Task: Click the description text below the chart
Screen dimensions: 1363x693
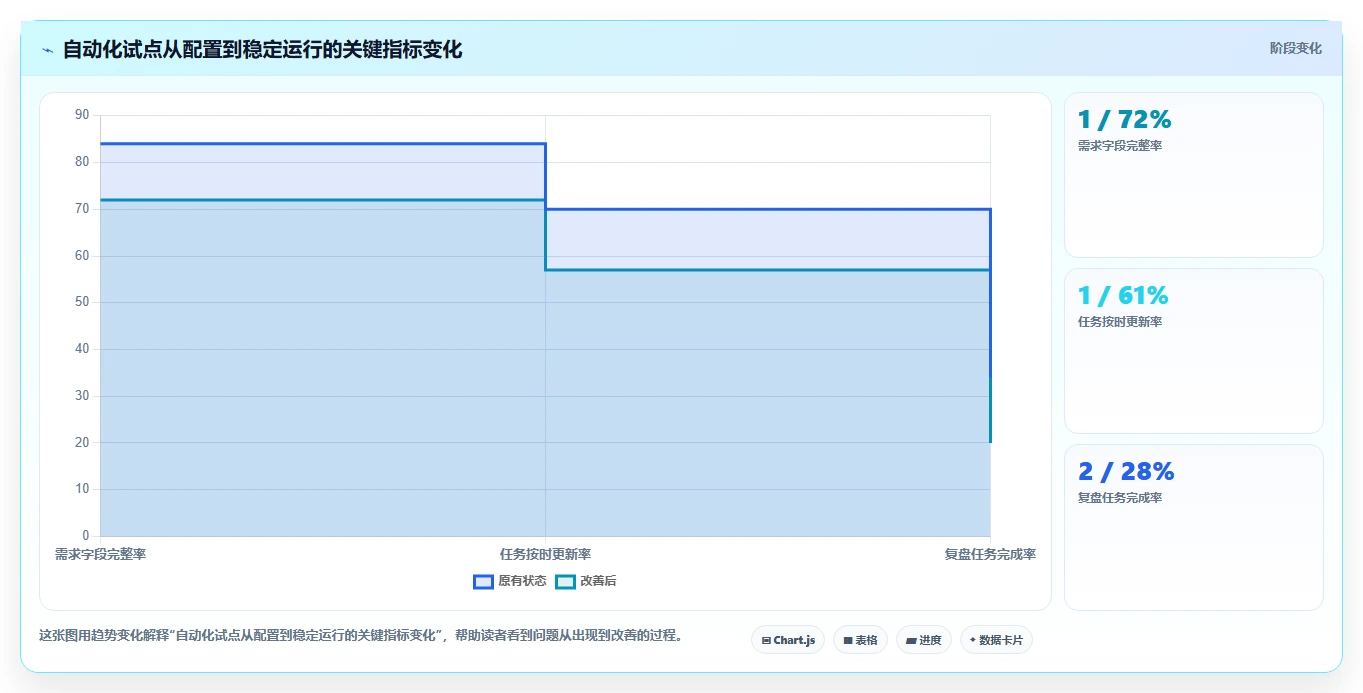Action: [360, 636]
